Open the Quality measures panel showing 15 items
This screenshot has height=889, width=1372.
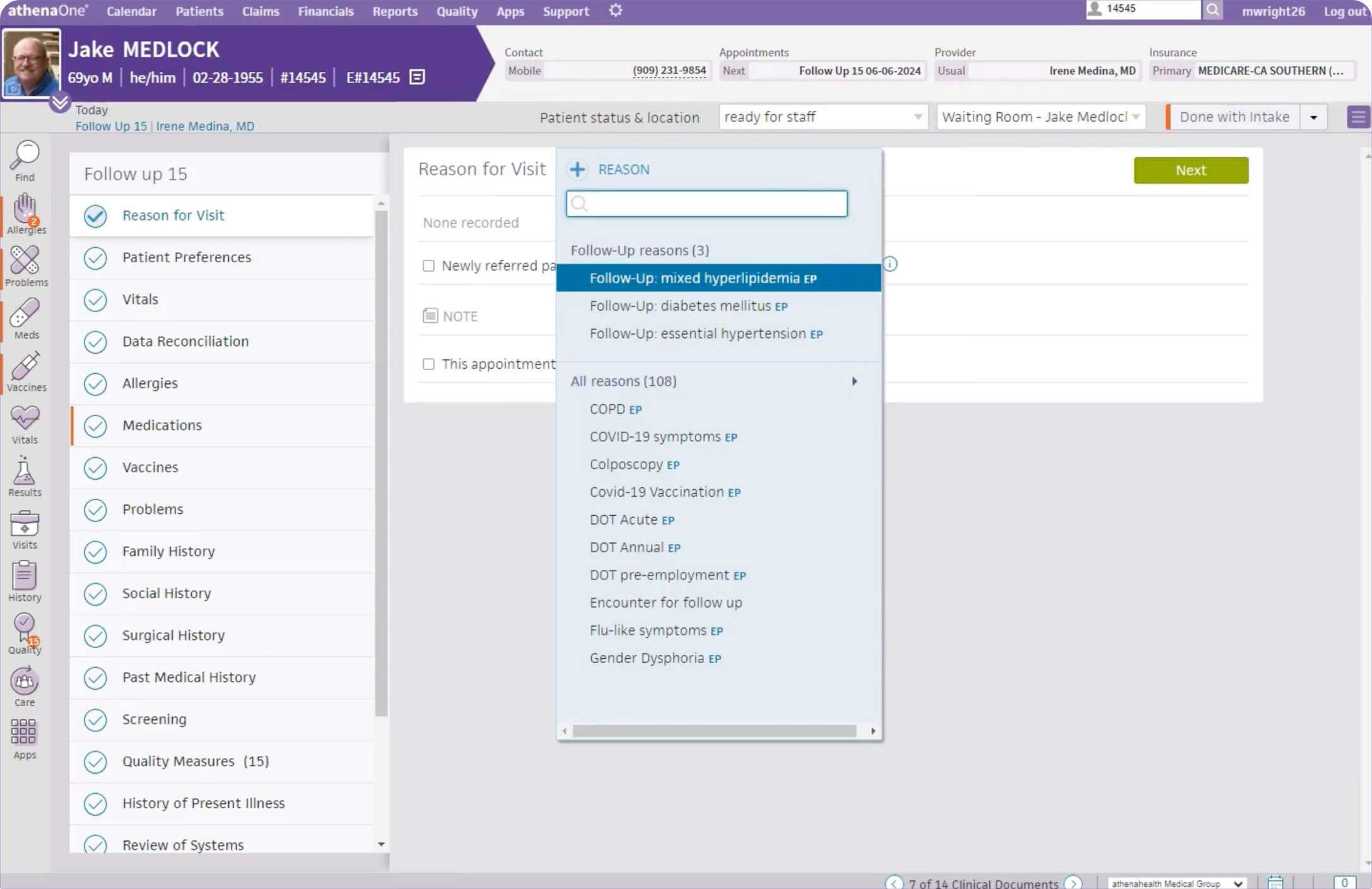[x=24, y=632]
